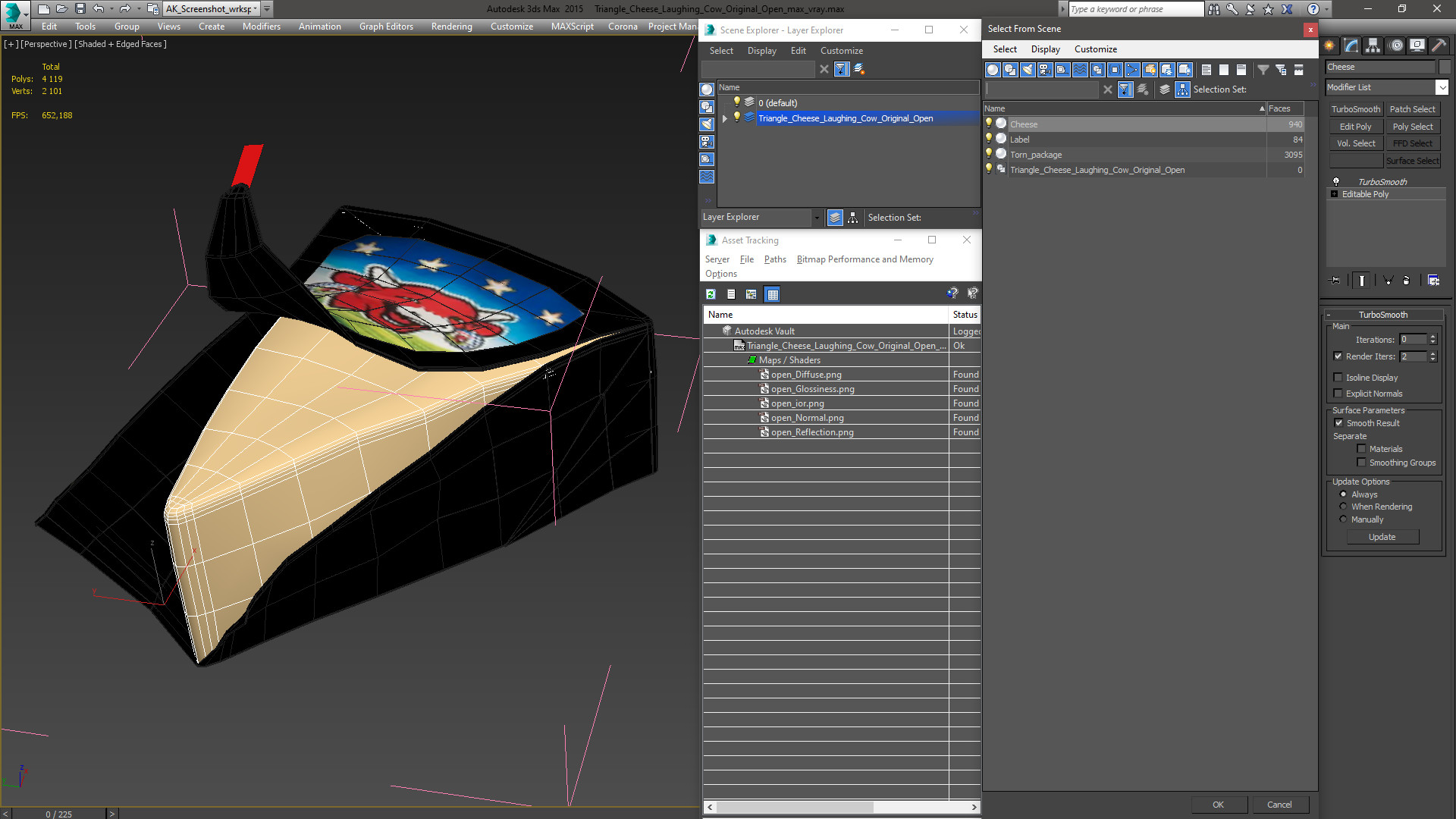
Task: Open the Modifier List dropdown
Action: [x=1442, y=87]
